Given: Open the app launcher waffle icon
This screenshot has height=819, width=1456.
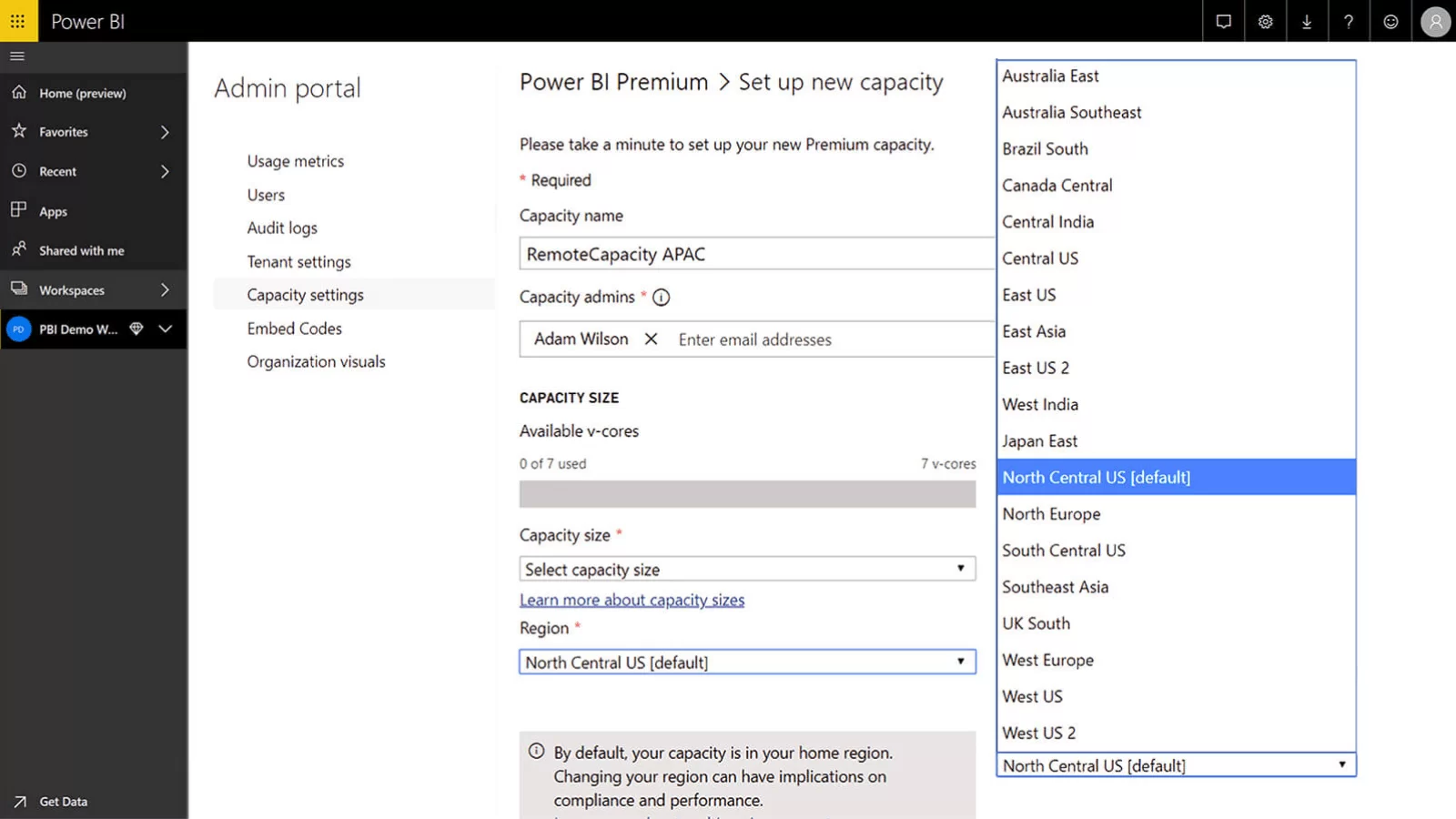Looking at the screenshot, I should [18, 21].
